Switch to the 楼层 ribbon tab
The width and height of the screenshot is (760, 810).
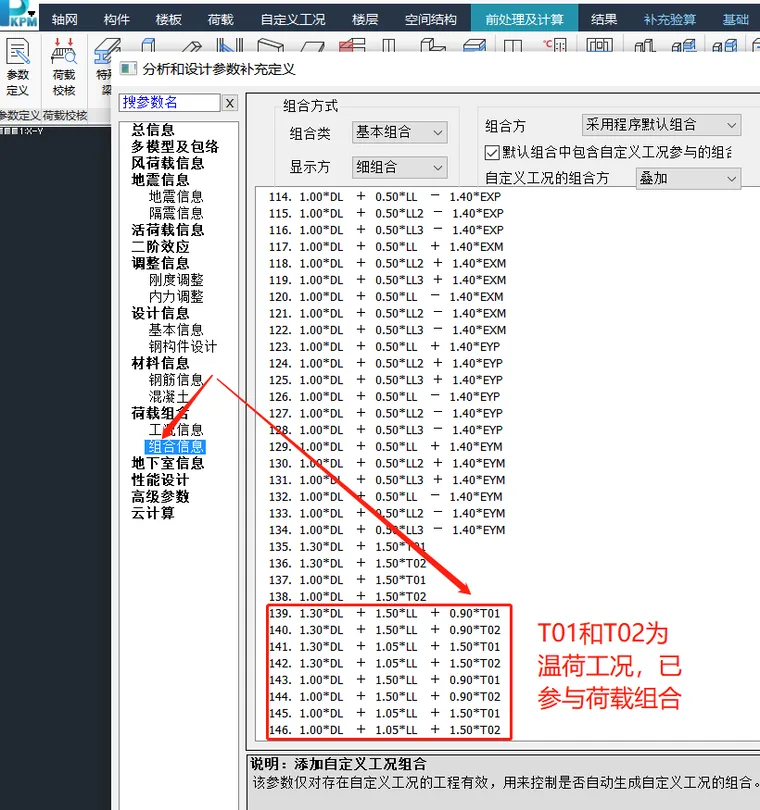point(365,20)
